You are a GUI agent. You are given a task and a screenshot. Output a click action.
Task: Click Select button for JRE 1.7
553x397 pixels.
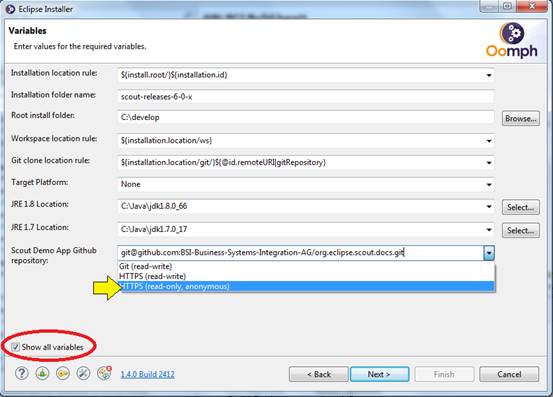(521, 231)
